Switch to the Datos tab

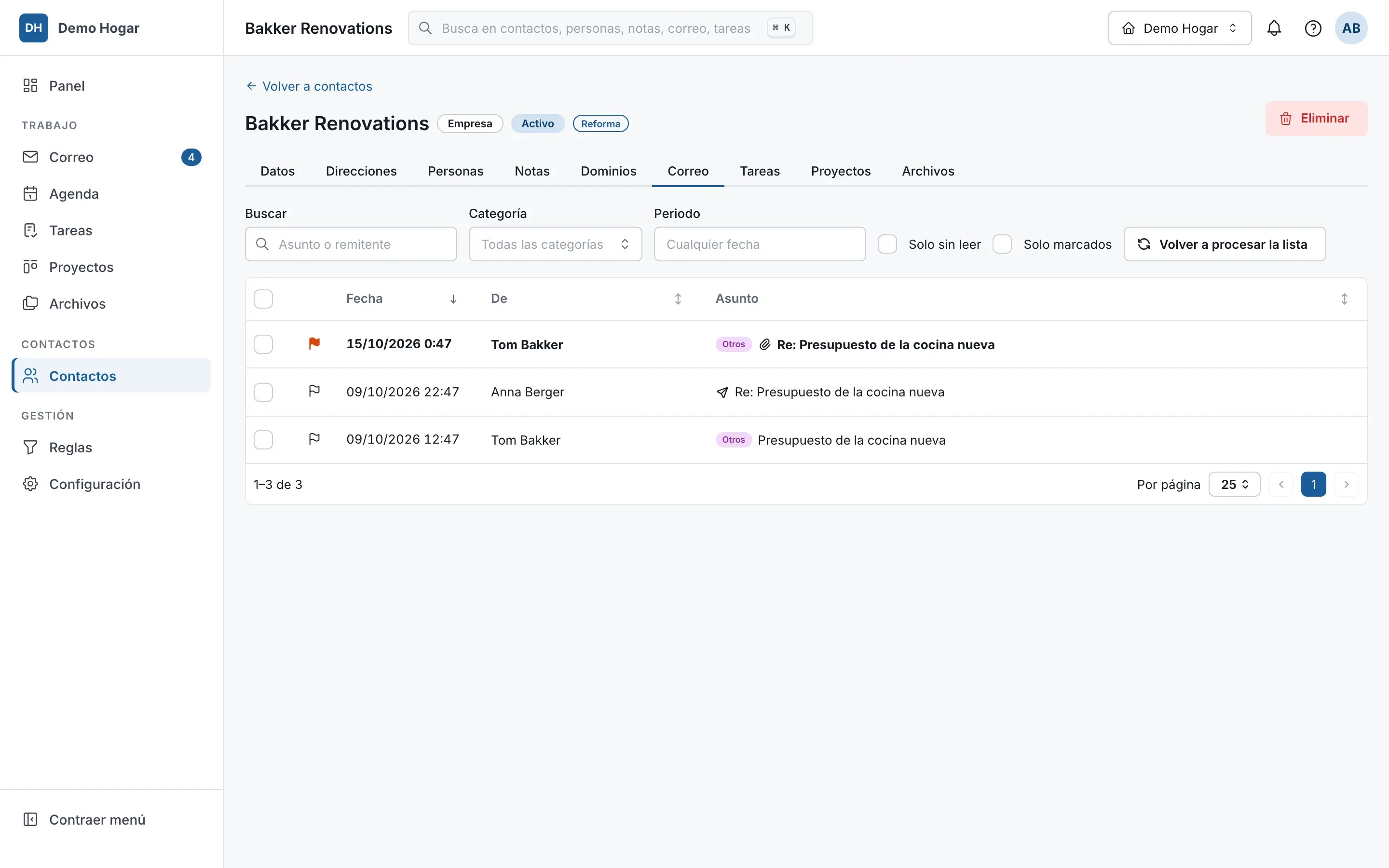(x=277, y=171)
